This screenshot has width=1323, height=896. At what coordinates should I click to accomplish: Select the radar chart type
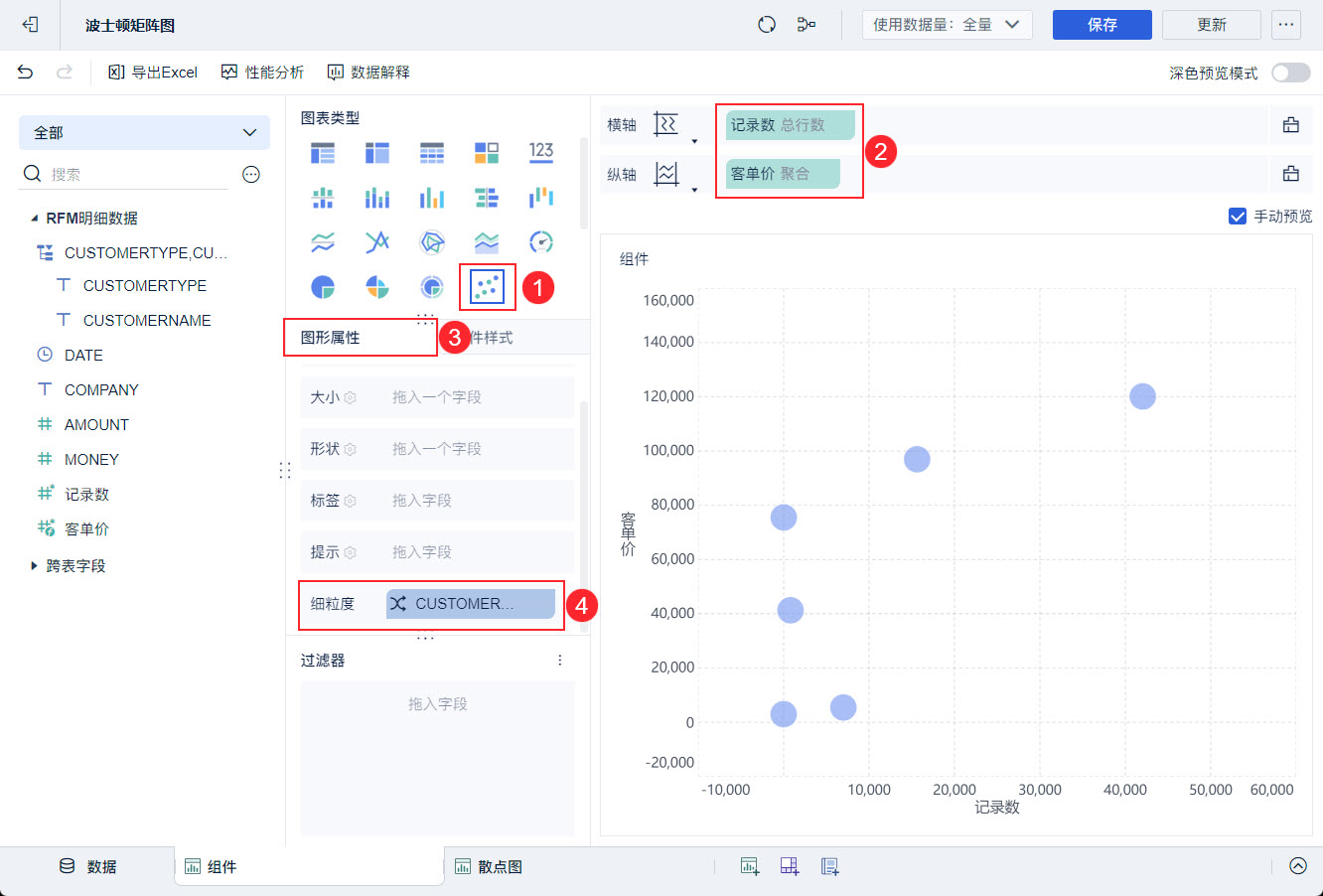click(x=432, y=242)
